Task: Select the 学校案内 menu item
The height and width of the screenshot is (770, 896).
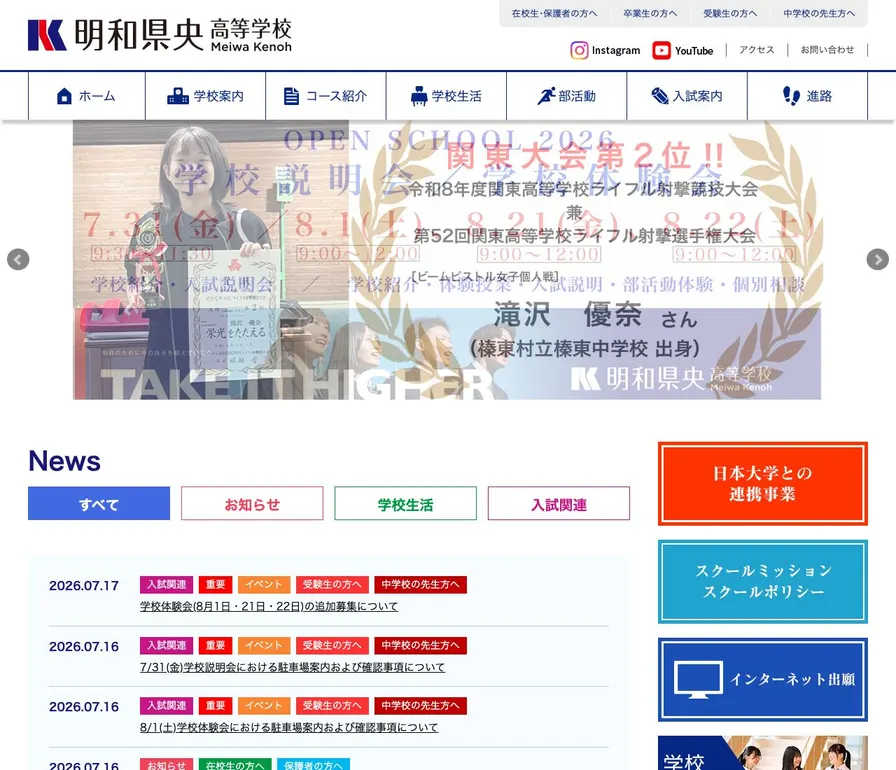Action: (206, 96)
